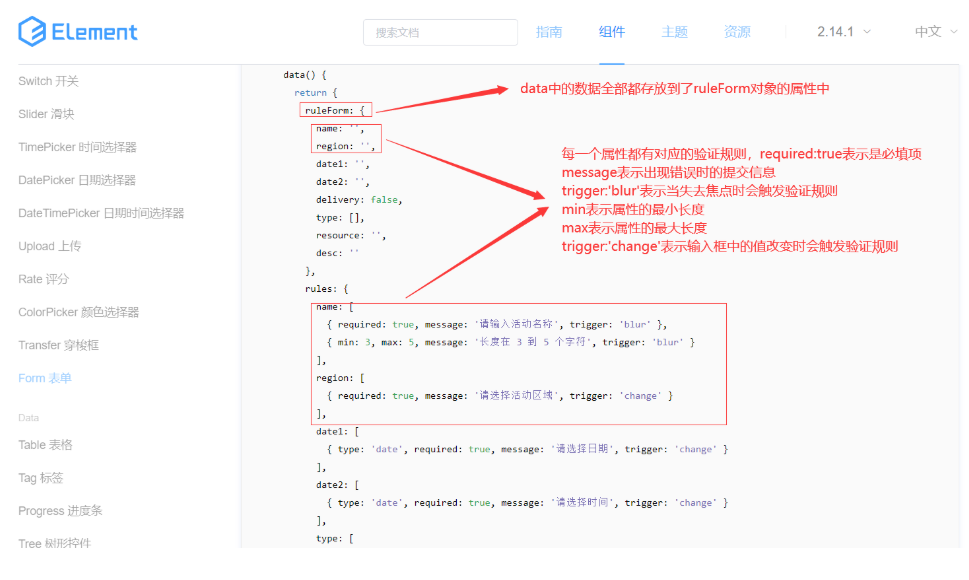Open the 指南 nav tab
Viewport: 969px width, 580px height.
(549, 32)
